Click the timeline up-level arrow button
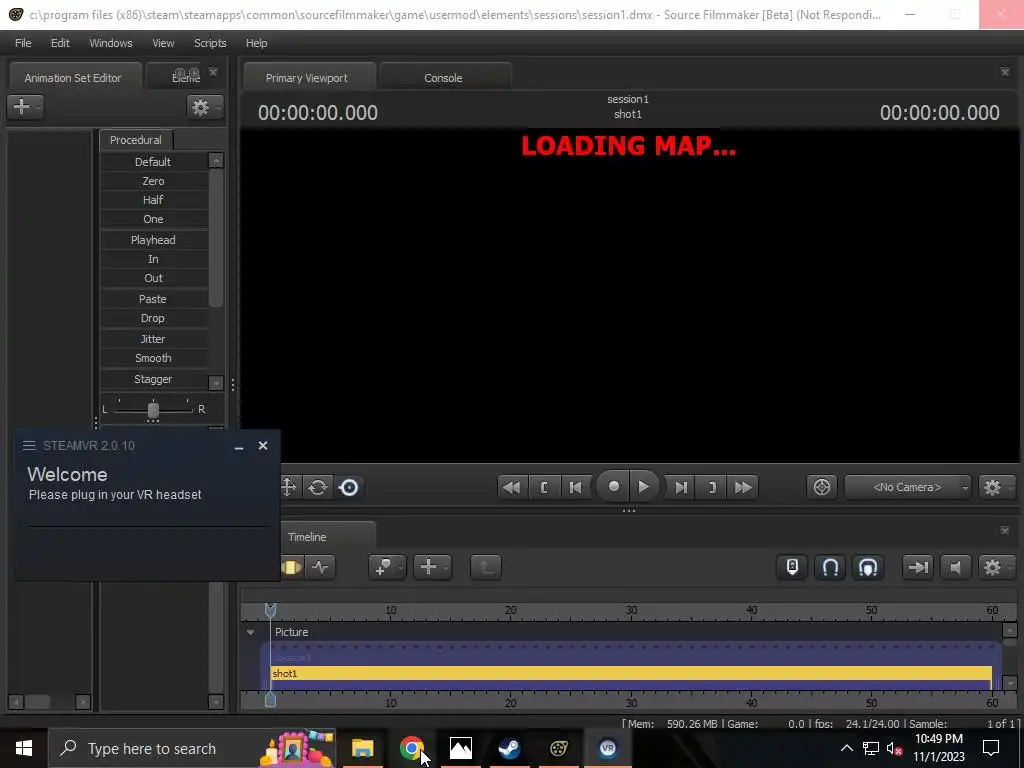 [486, 567]
